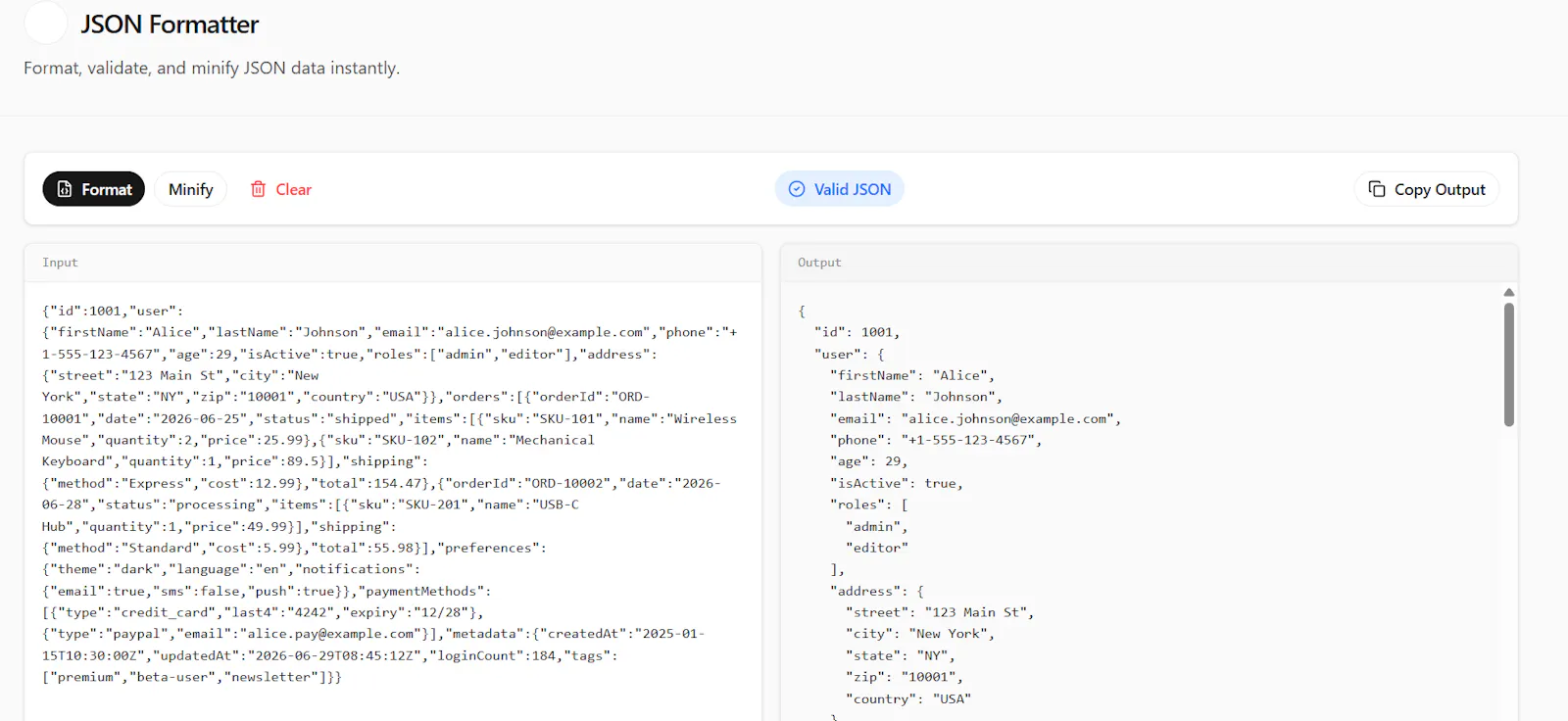Click the "zip": "10001" output line
This screenshot has height=721, width=1568.
click(x=905, y=677)
